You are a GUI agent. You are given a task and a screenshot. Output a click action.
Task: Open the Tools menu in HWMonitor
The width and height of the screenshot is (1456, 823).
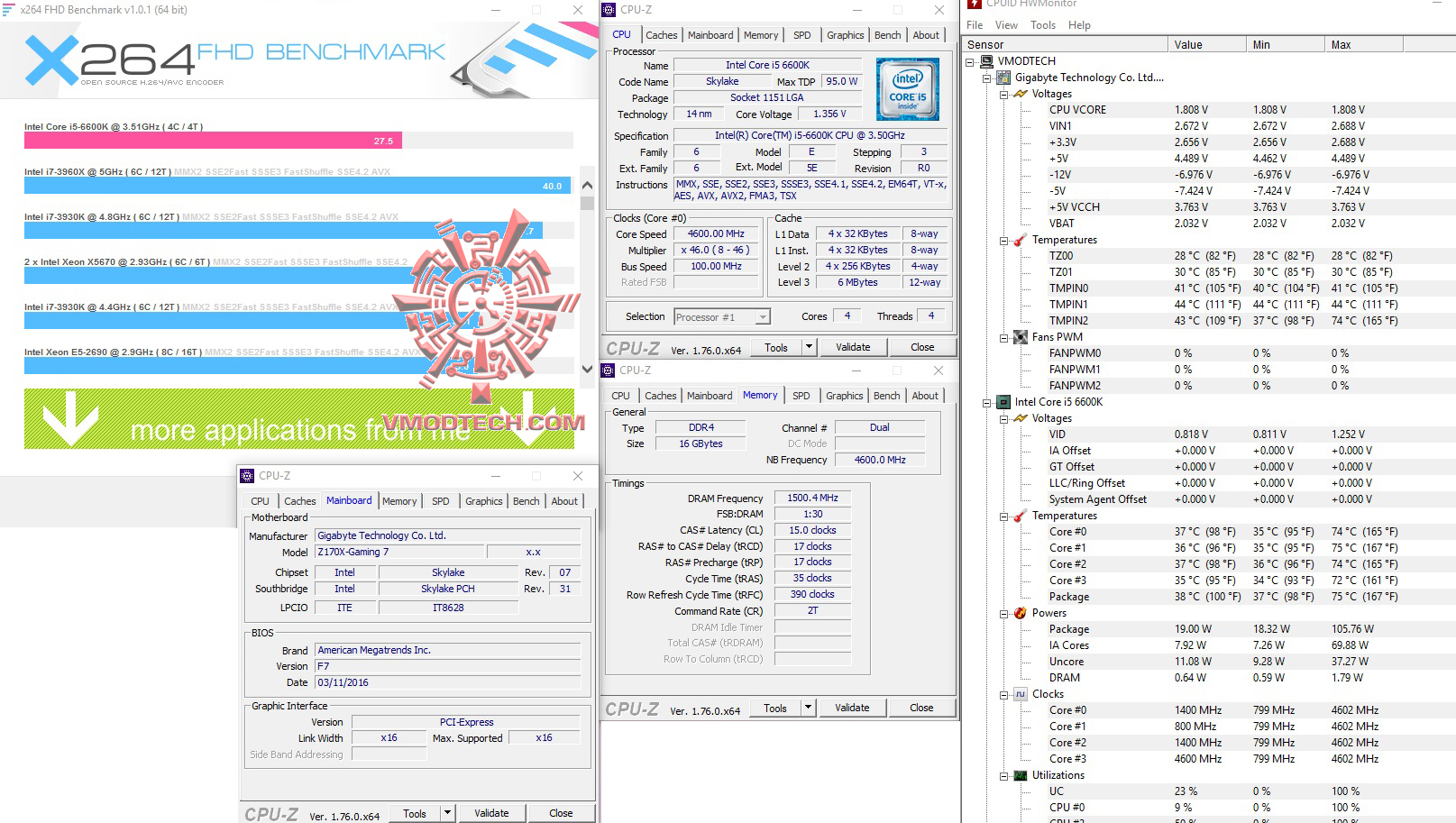coord(1043,25)
